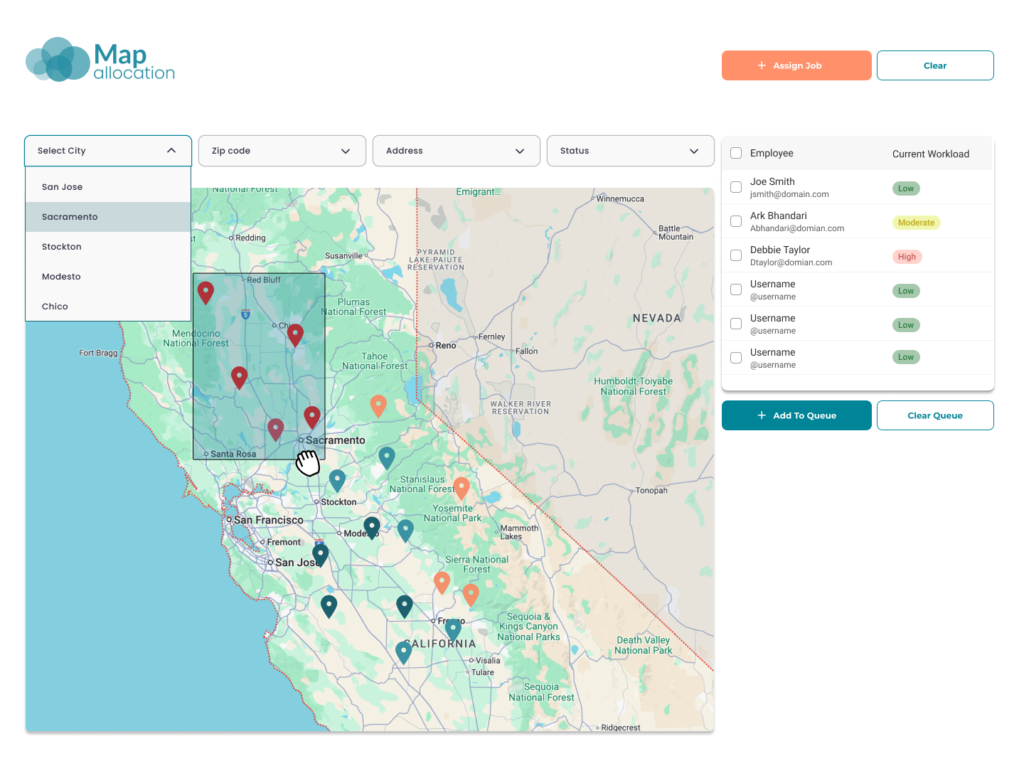Toggle the select-all Employee header checkbox
Viewport: 1024px width, 771px height.
click(x=735, y=153)
